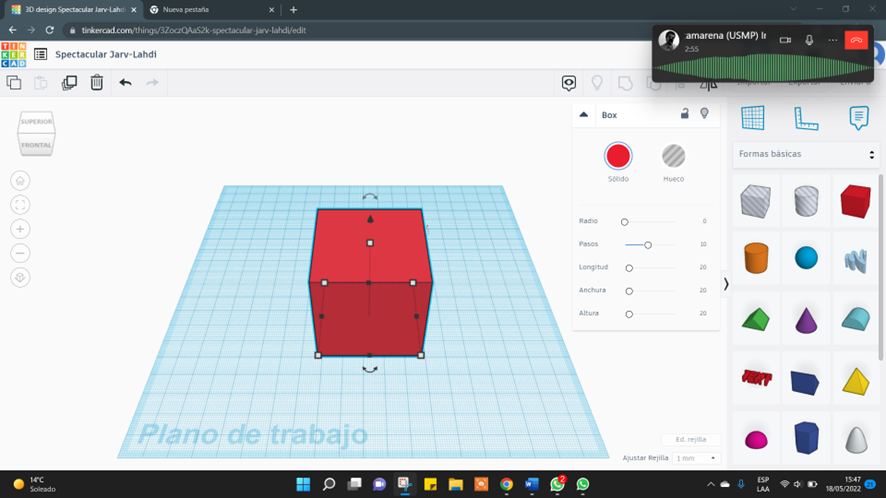
Task: Toggle the Notes visibility icon in toolbar
Action: click(x=569, y=83)
